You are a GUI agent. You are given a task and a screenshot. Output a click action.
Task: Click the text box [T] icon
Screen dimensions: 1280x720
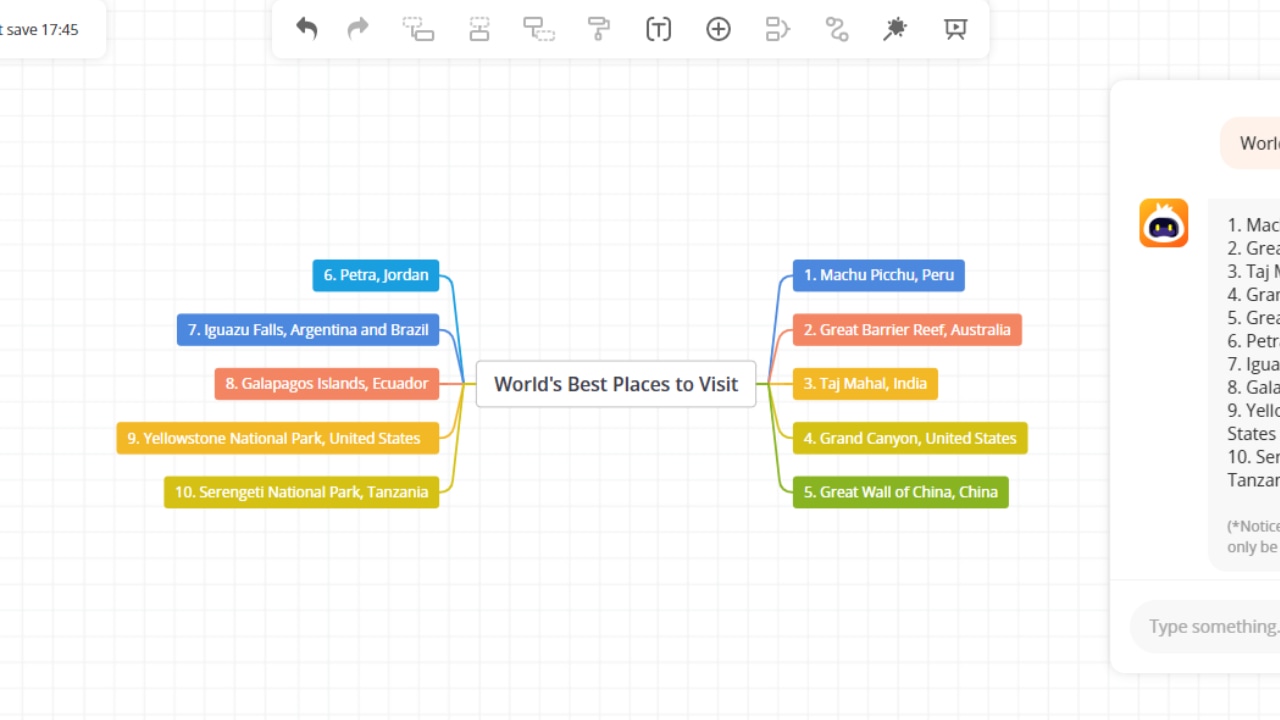tap(658, 29)
